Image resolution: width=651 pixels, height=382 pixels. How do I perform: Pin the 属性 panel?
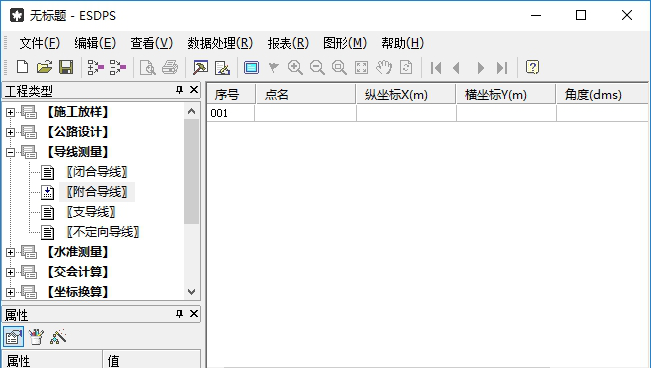click(179, 314)
